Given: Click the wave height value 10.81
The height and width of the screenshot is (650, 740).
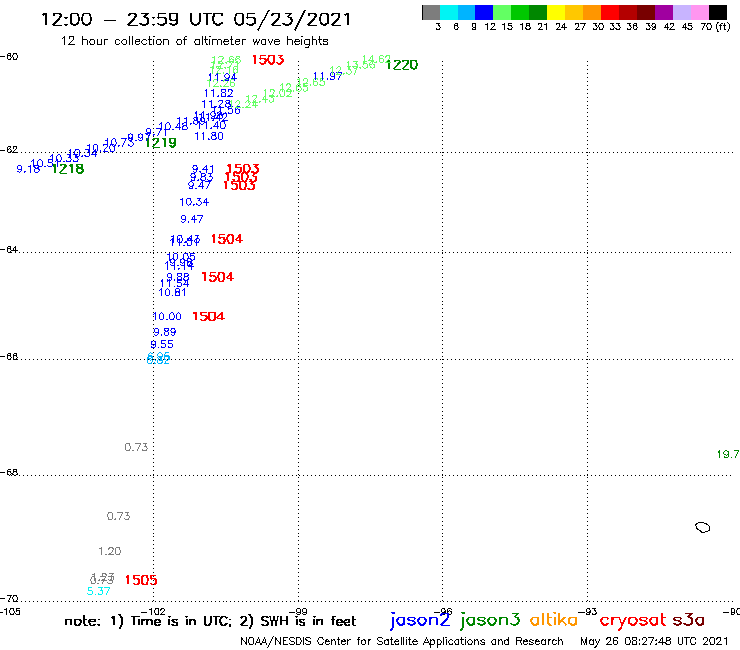Looking at the screenshot, I should point(172,293).
